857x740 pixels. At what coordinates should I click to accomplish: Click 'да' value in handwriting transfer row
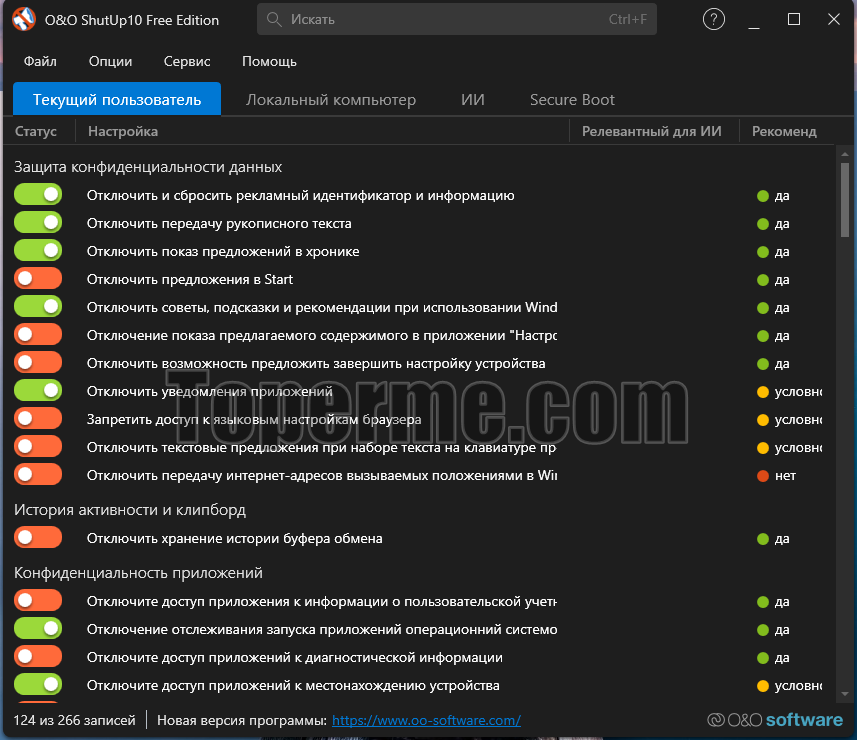782,224
